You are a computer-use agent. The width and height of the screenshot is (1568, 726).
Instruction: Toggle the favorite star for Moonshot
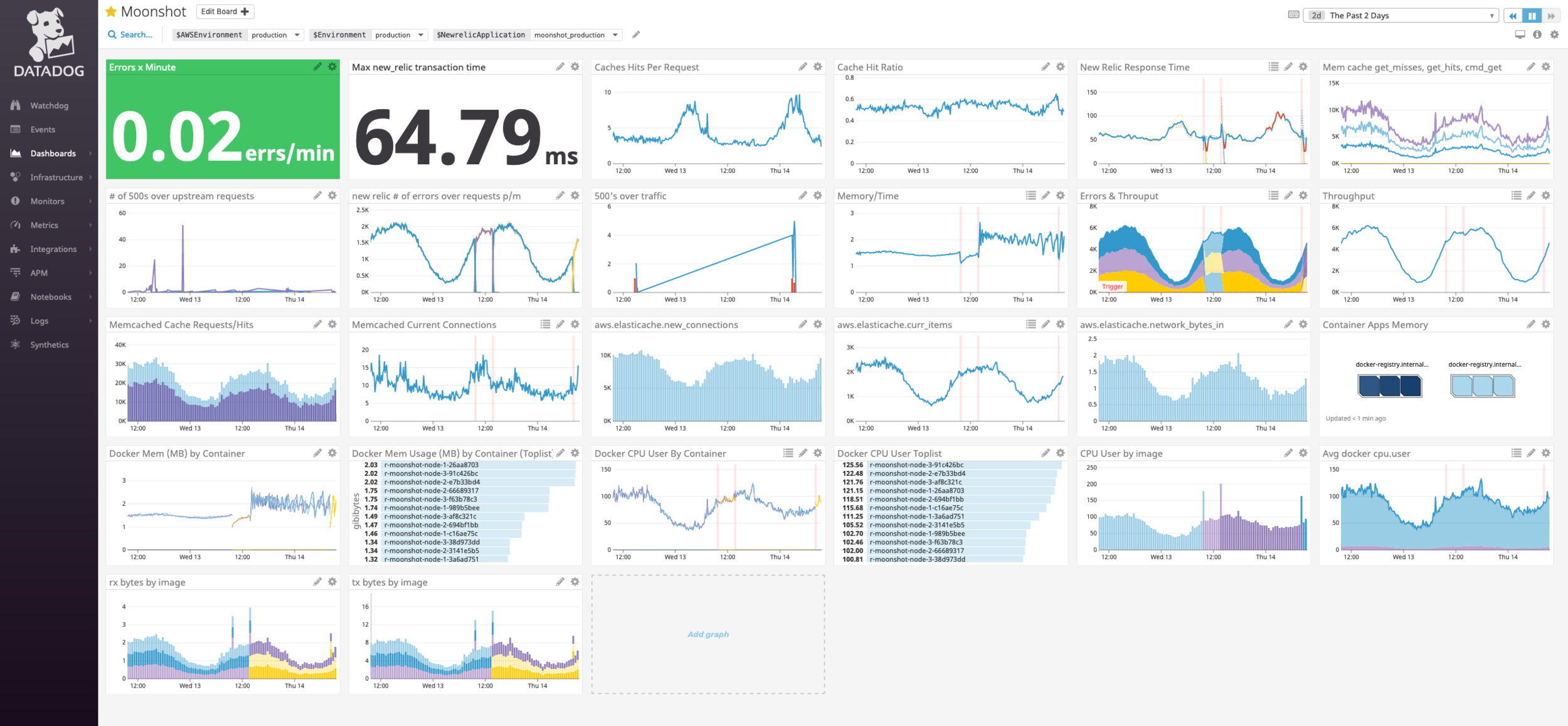coord(111,11)
